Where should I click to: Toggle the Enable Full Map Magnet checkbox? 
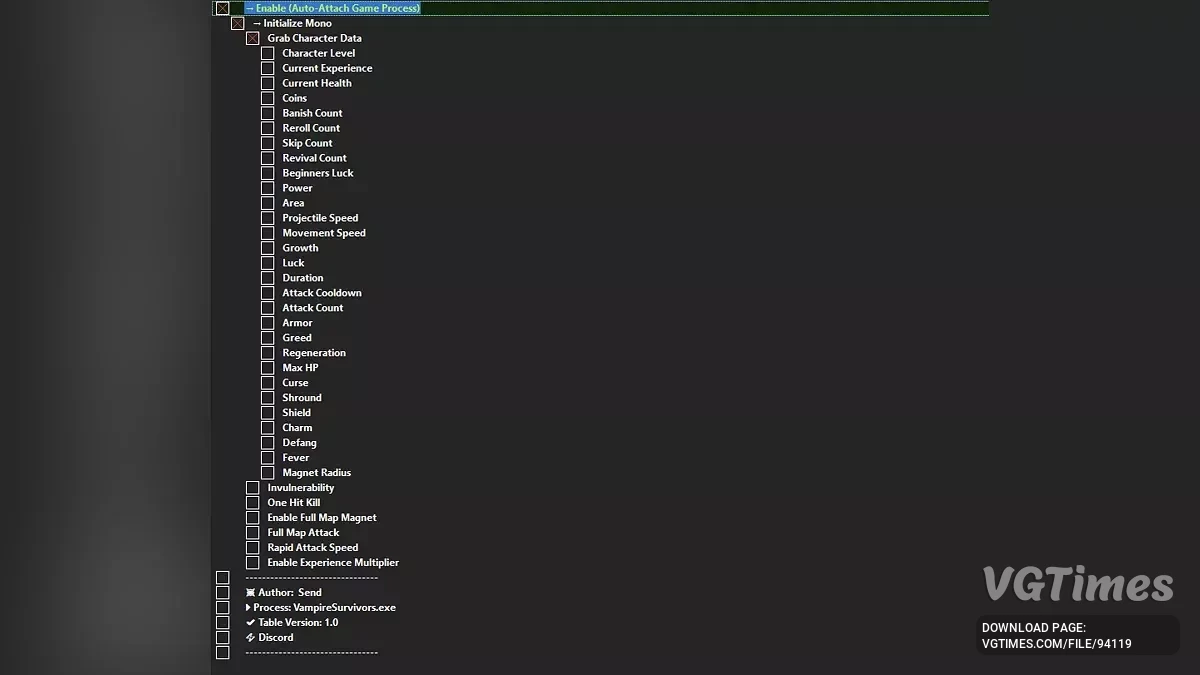point(253,518)
